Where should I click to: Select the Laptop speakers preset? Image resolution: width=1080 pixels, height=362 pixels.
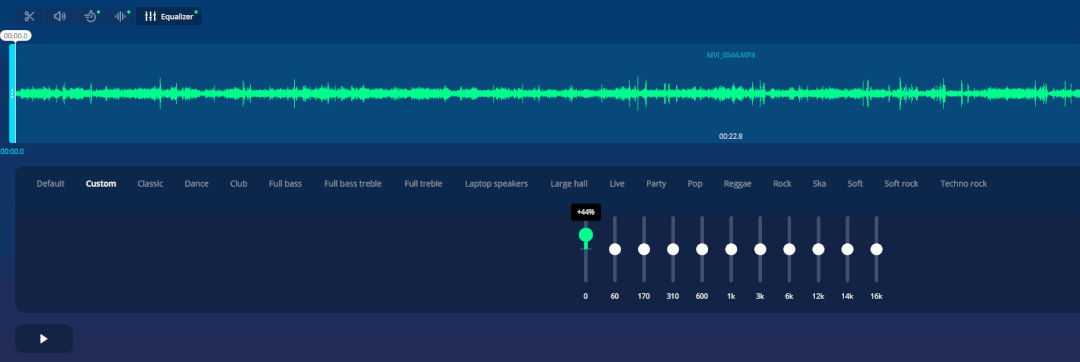[497, 184]
